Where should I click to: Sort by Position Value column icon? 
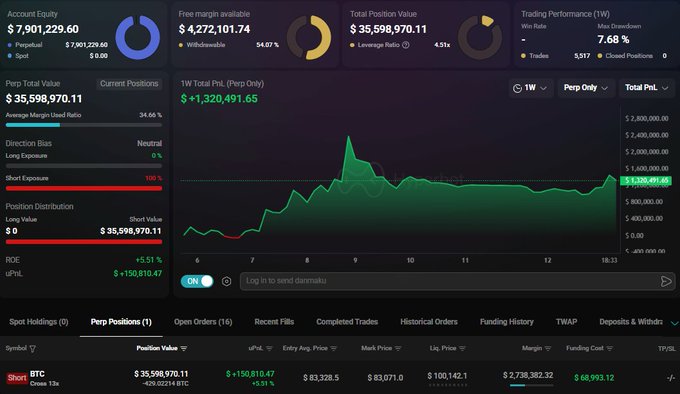tap(184, 348)
